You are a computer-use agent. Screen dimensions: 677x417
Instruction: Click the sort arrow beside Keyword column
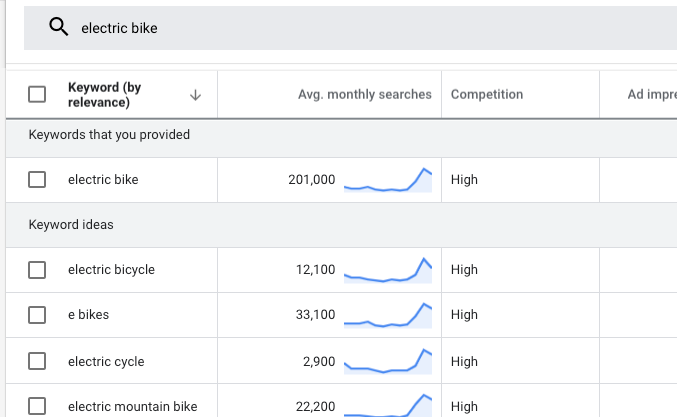195,95
